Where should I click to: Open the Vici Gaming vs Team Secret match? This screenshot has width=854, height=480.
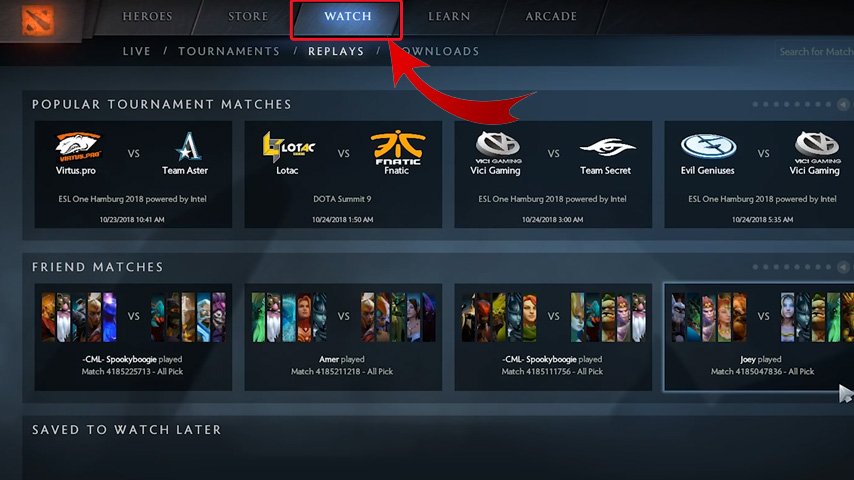pos(553,174)
